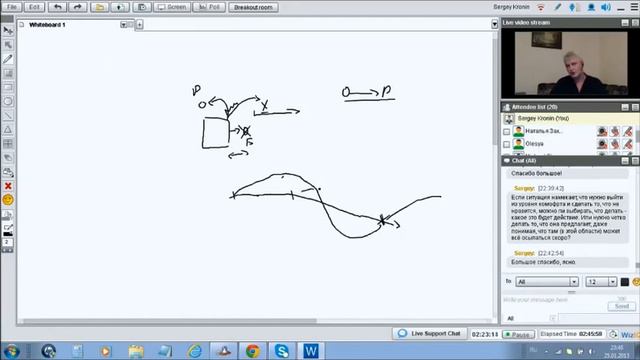This screenshot has height=360, width=640.
Task: Select the triangle shape tool
Action: [8, 130]
